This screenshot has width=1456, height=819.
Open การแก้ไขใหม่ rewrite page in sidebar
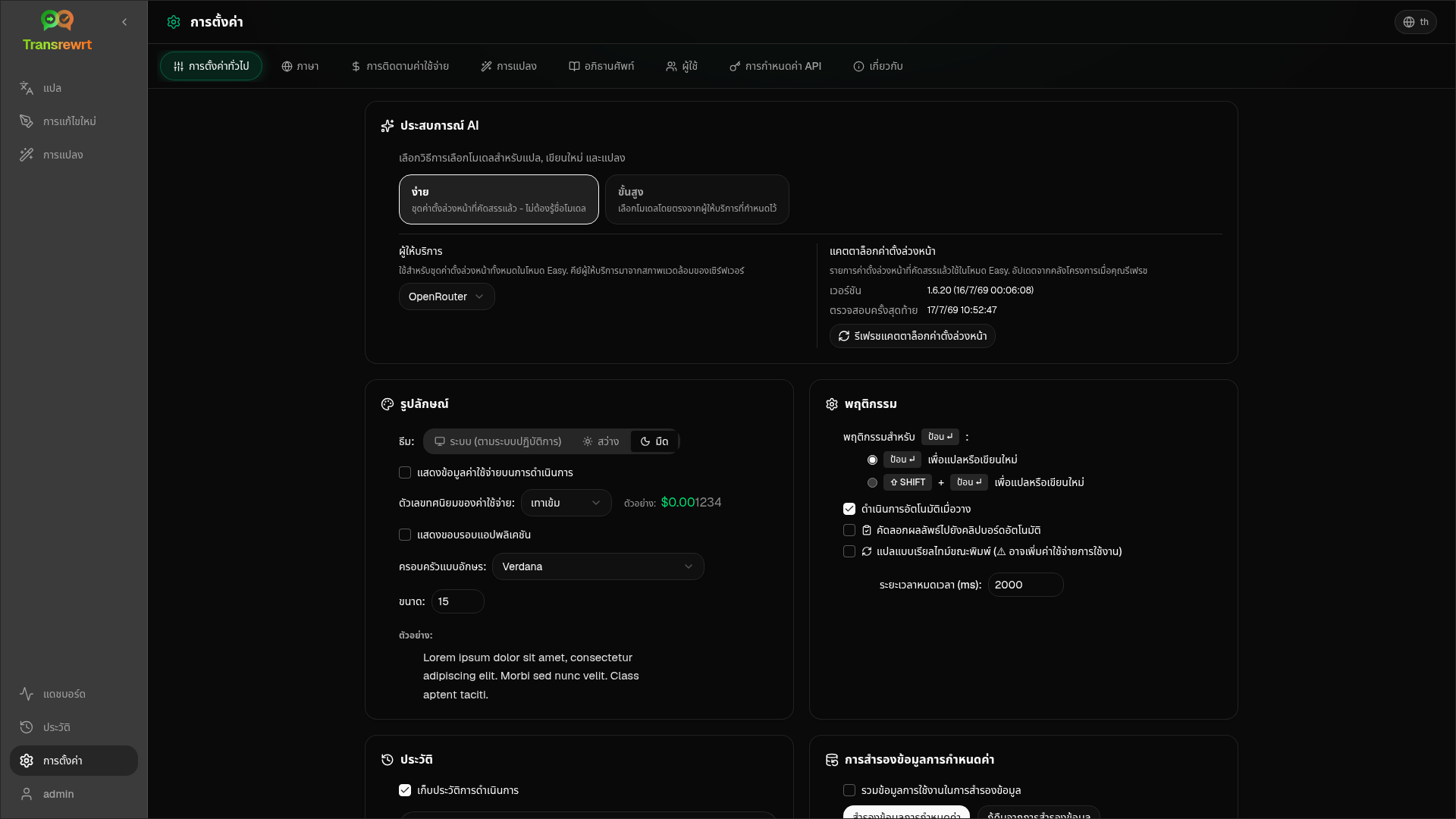74,121
